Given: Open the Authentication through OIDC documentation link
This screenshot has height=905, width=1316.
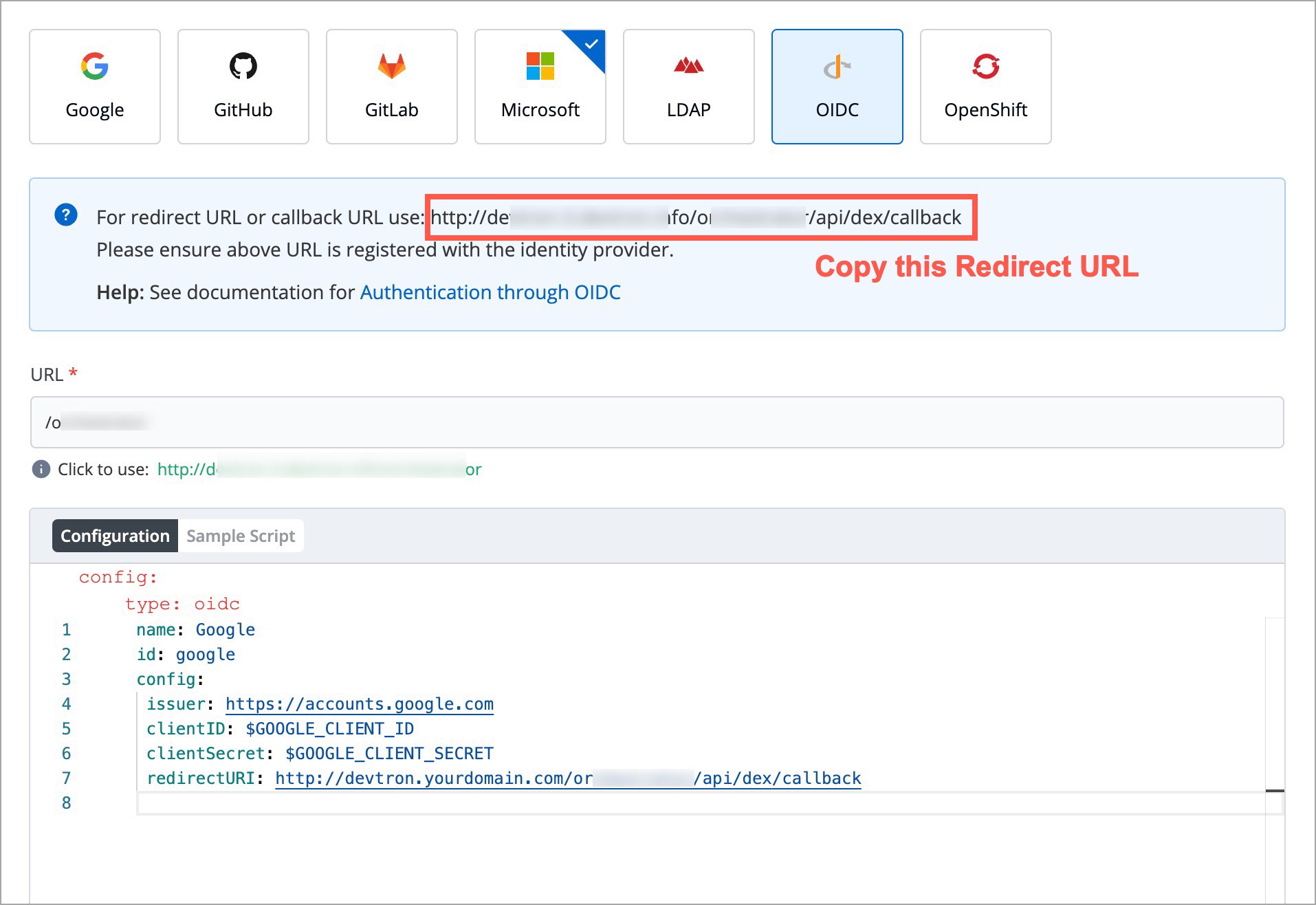Looking at the screenshot, I should pyautogui.click(x=490, y=292).
